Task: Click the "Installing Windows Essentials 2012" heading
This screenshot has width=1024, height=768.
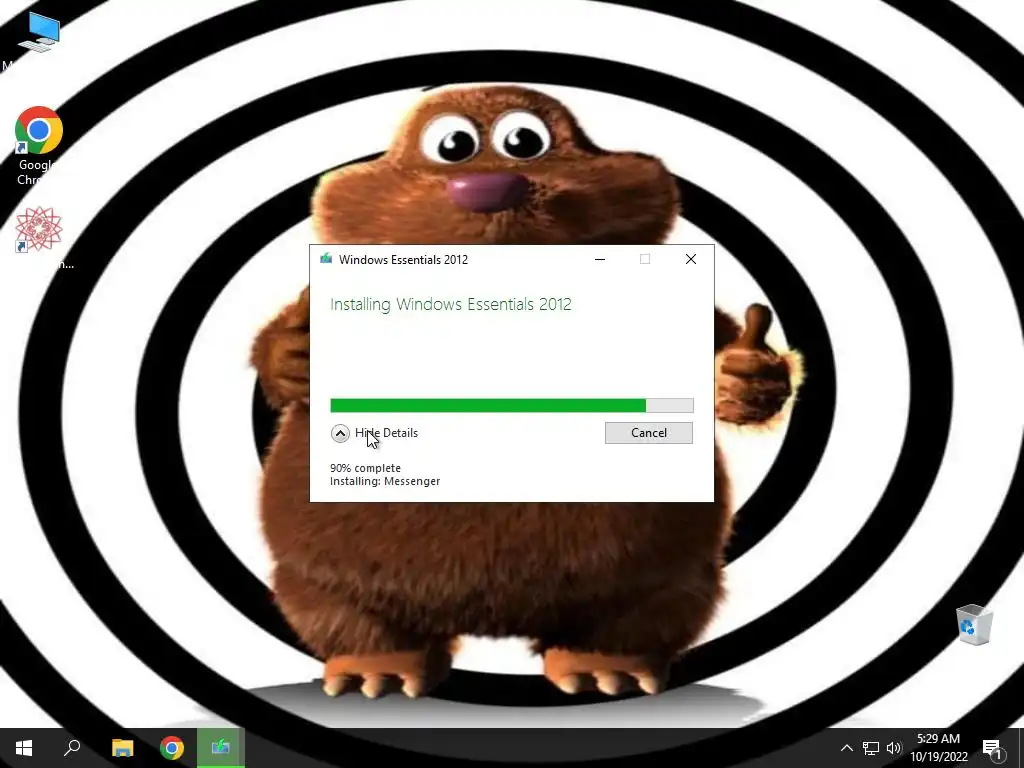Action: pyautogui.click(x=451, y=304)
